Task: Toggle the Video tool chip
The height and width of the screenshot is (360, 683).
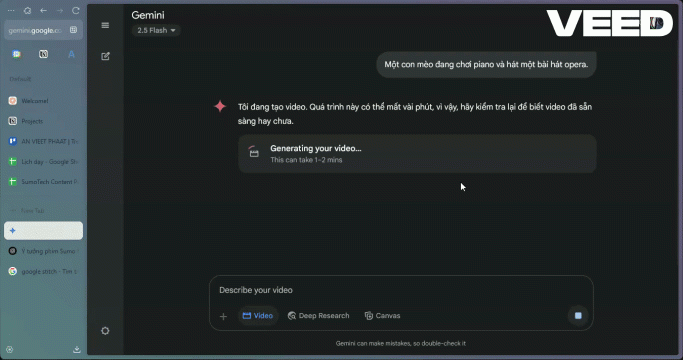Action: coord(257,316)
